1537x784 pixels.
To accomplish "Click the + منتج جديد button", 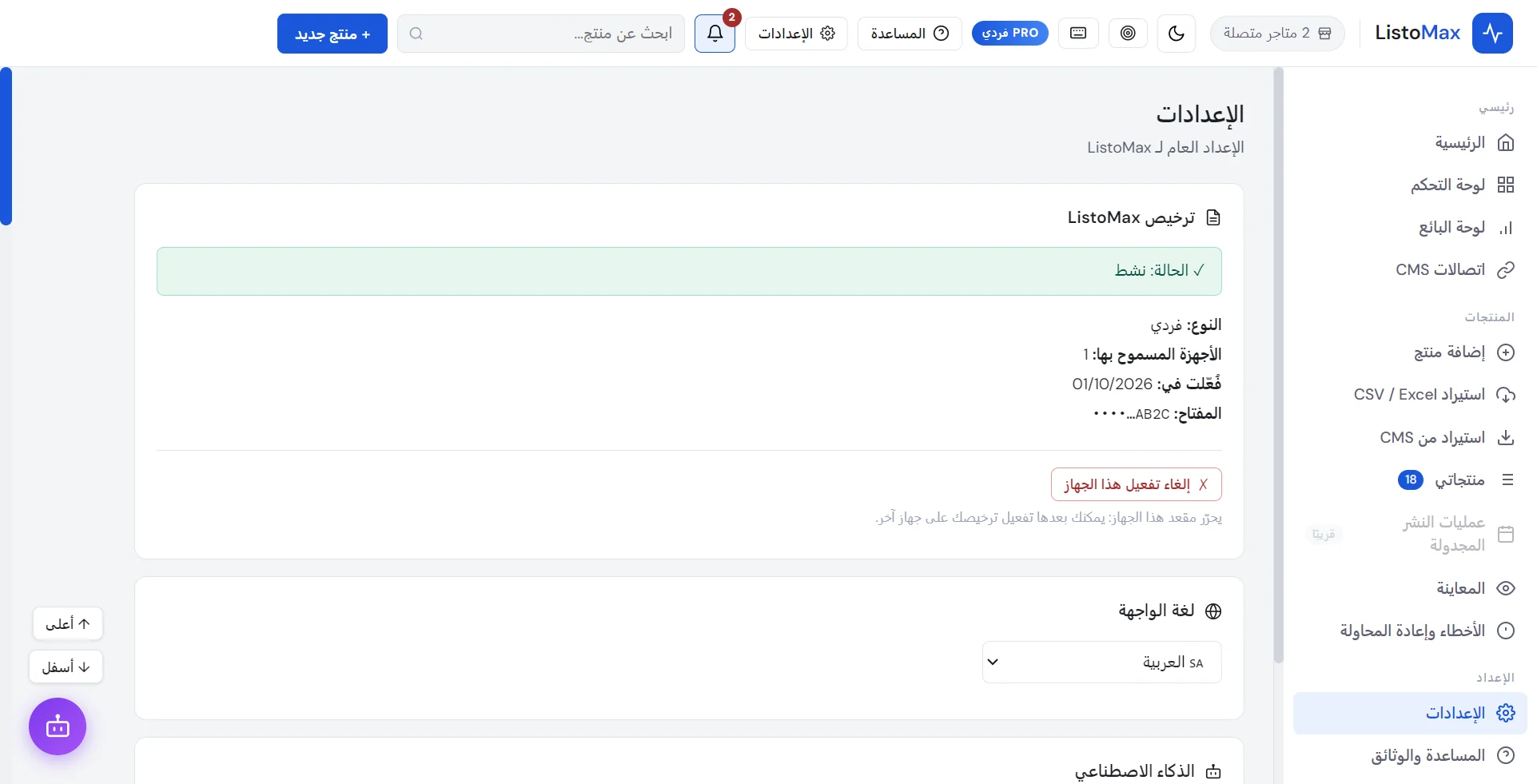I will coord(332,34).
